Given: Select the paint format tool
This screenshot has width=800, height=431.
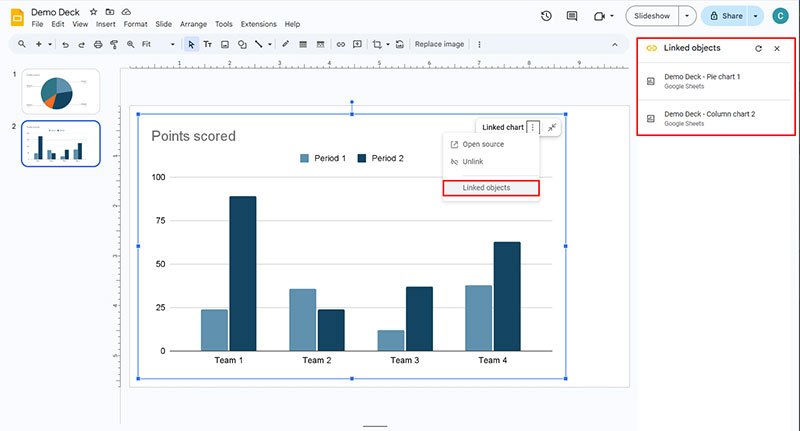Looking at the screenshot, I should pos(114,44).
